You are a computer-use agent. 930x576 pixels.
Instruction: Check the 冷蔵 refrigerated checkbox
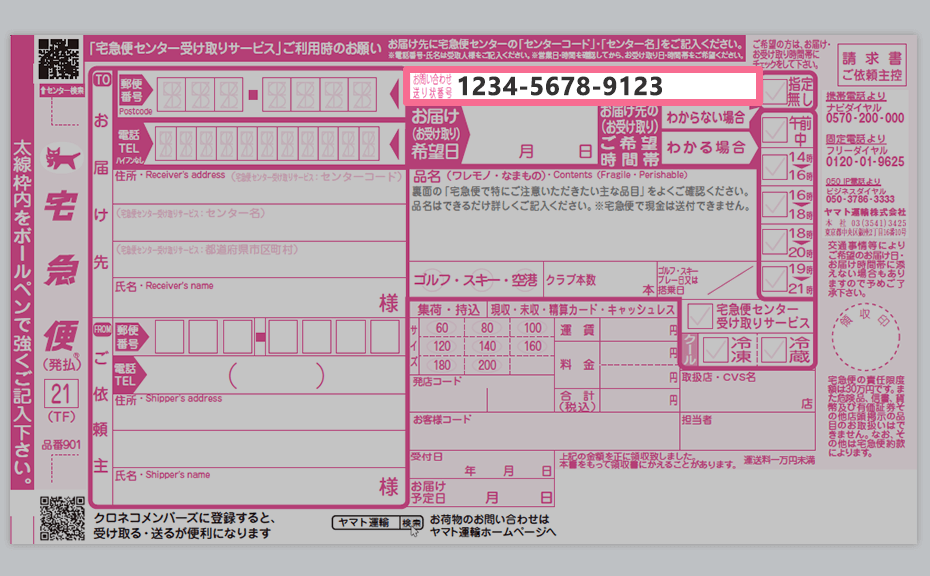pos(774,349)
